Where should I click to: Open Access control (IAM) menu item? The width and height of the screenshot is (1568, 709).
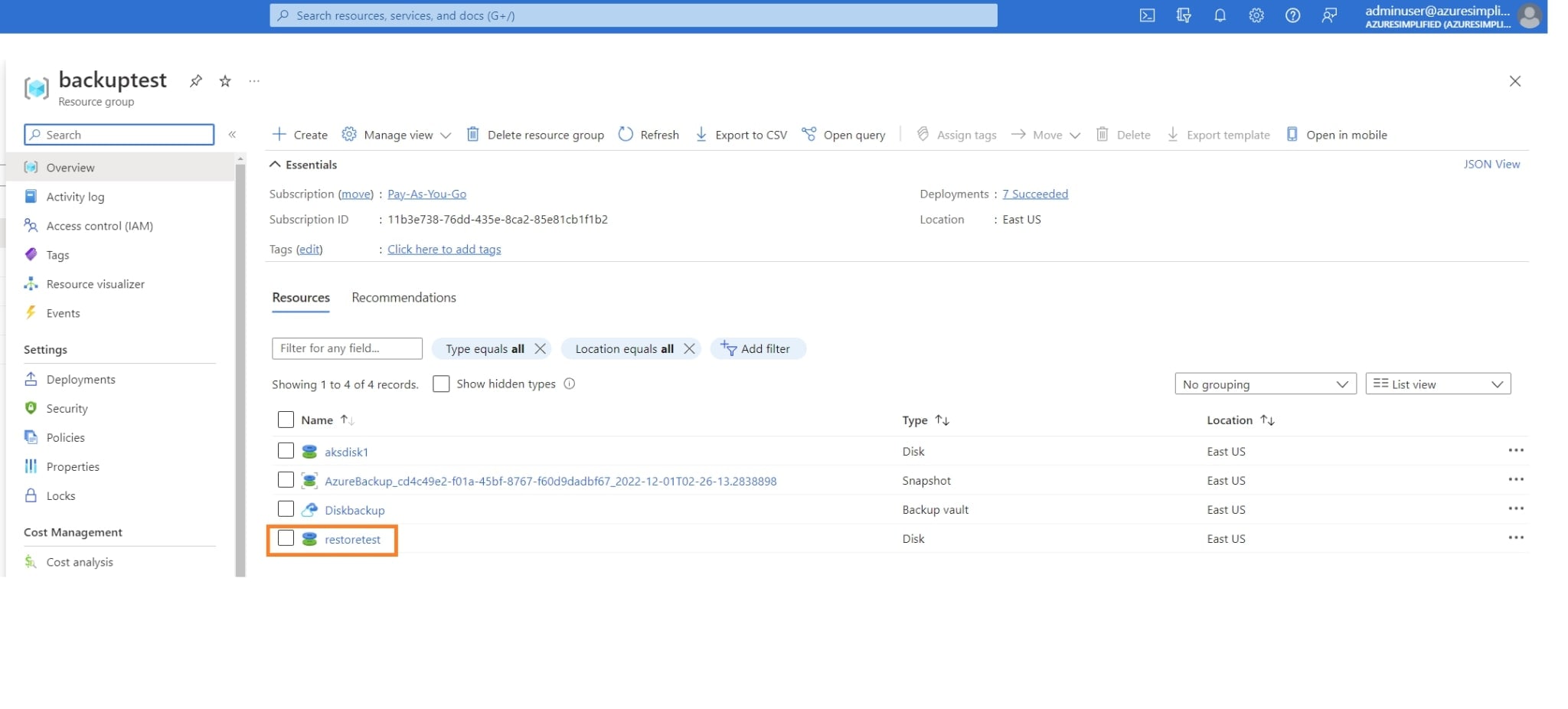pos(100,226)
